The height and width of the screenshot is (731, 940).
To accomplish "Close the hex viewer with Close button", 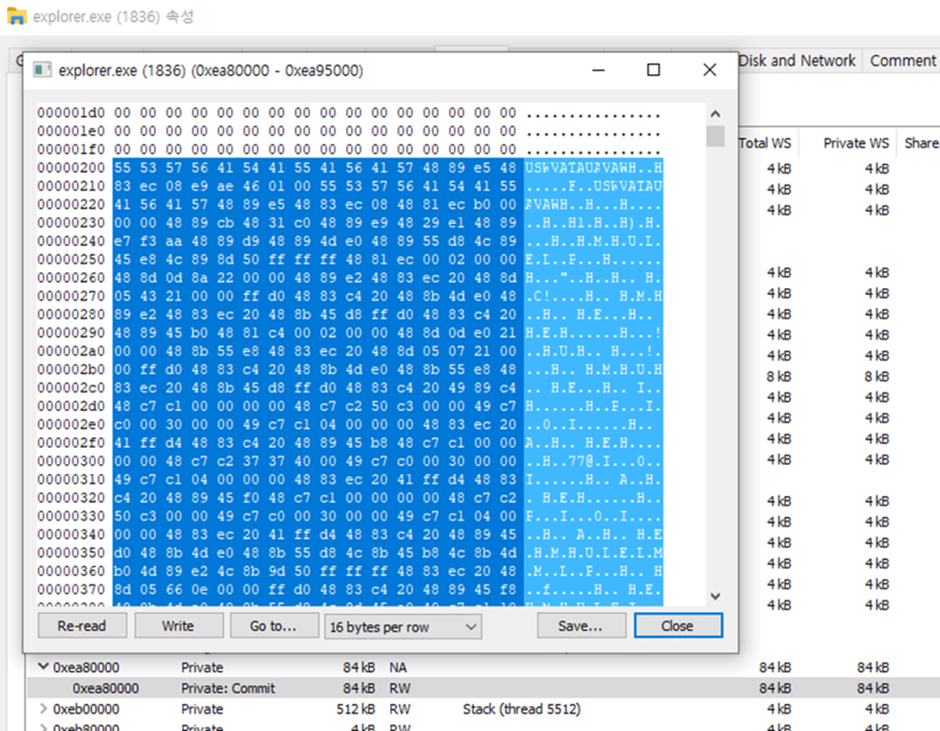I will 678,625.
